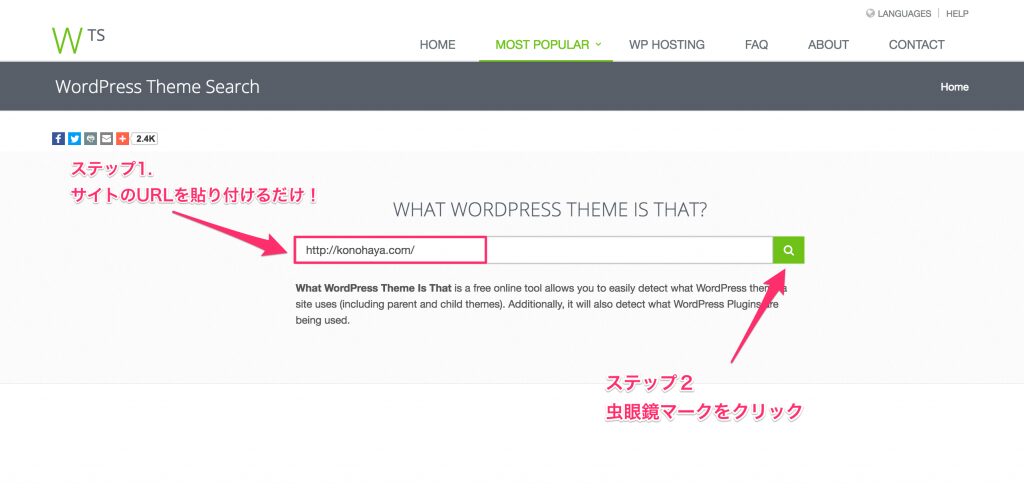The image size is (1024, 488).
Task: Click the print share icon
Action: [90, 138]
